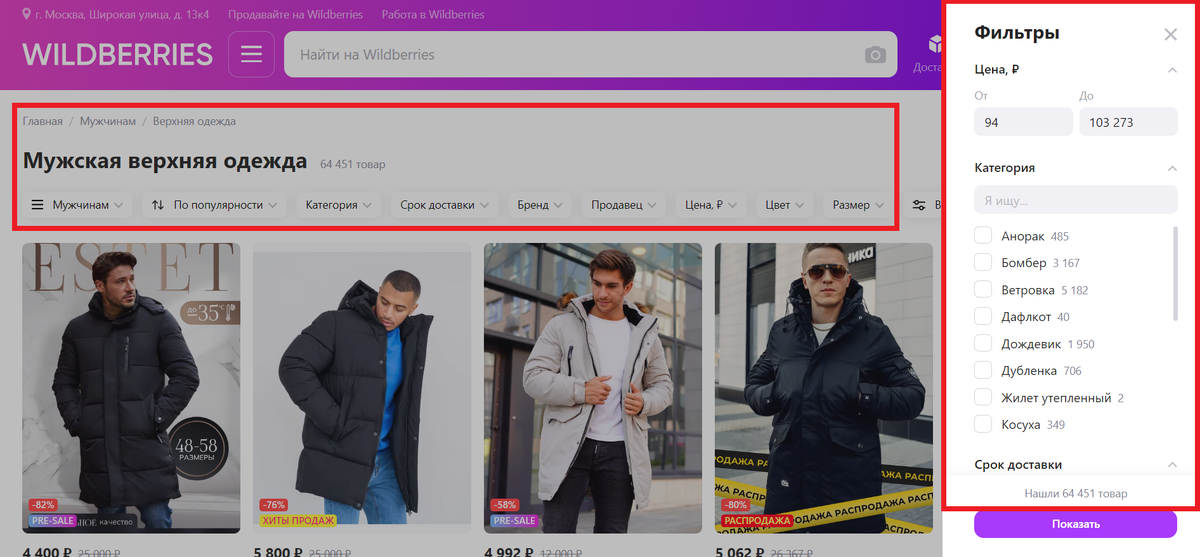
Task: Click the Фильтры panel title
Action: [1017, 33]
